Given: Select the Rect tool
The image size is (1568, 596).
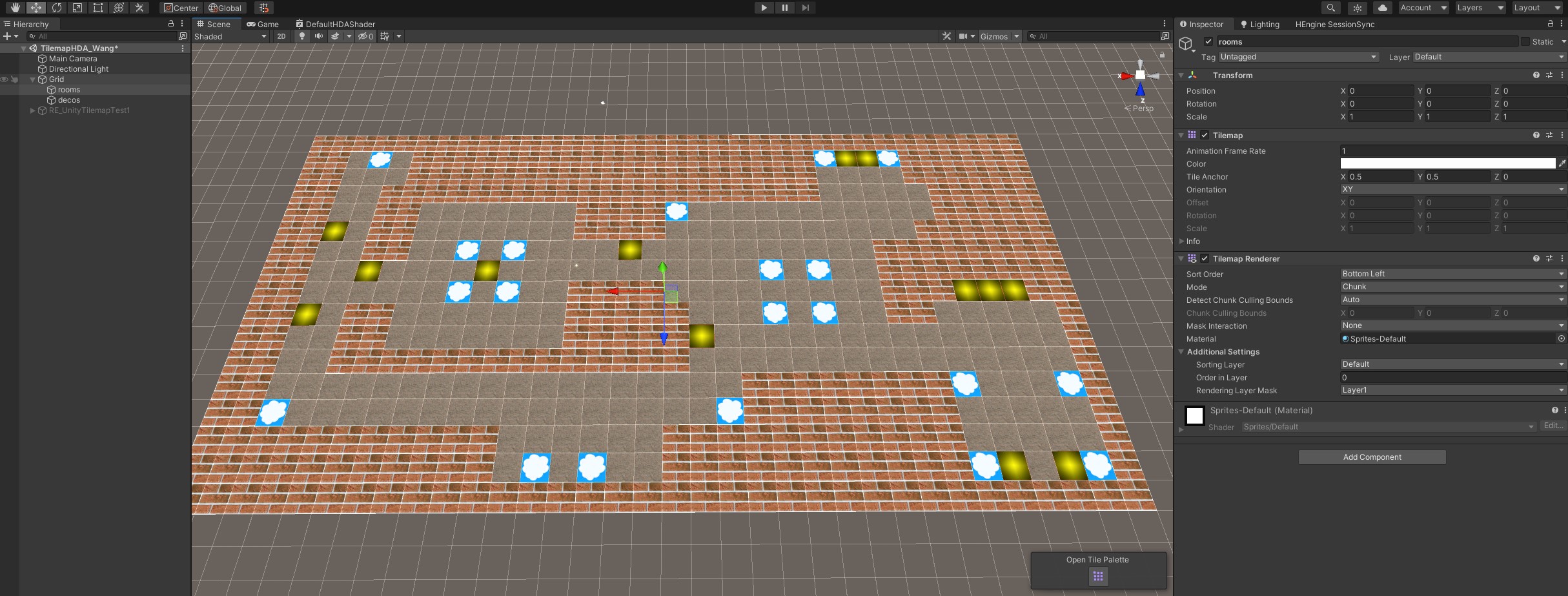Looking at the screenshot, I should coord(98,8).
